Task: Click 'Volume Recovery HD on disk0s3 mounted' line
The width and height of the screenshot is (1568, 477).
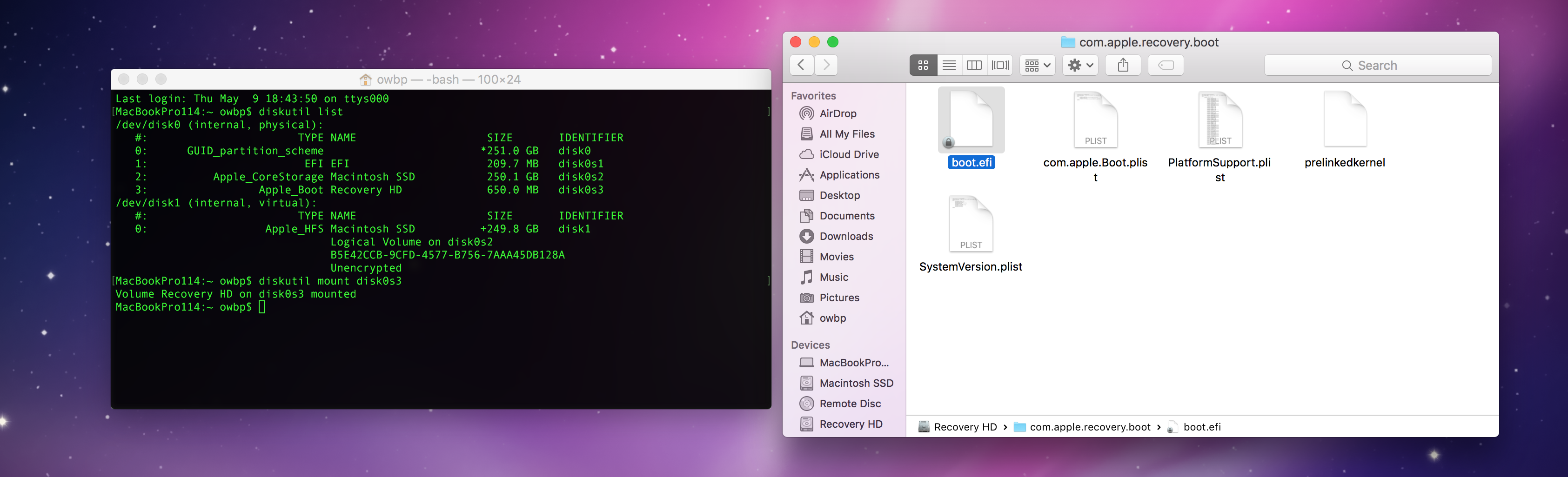Action: 235,294
